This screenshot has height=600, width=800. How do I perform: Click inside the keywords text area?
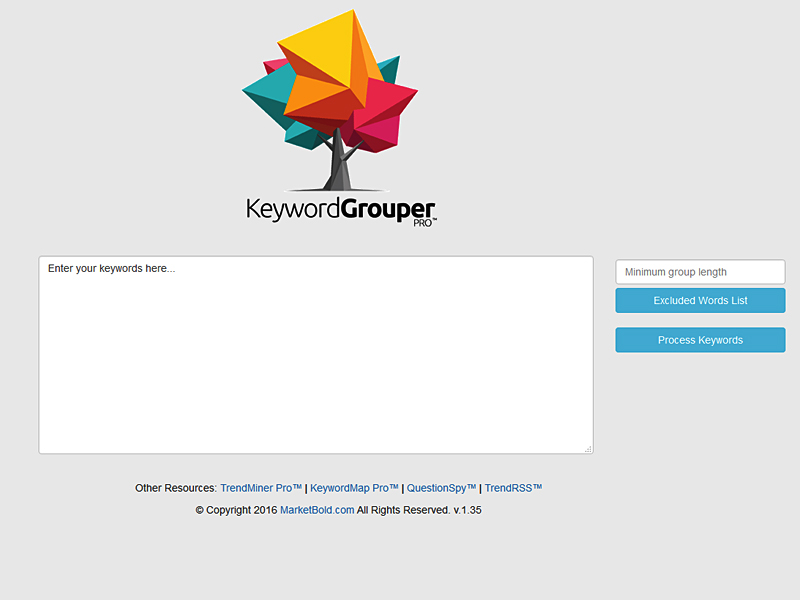(x=316, y=355)
